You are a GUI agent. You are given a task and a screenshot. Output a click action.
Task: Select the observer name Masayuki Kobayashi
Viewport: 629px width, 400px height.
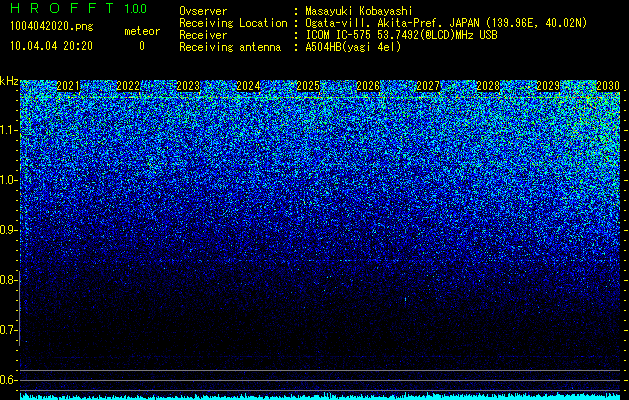(359, 11)
